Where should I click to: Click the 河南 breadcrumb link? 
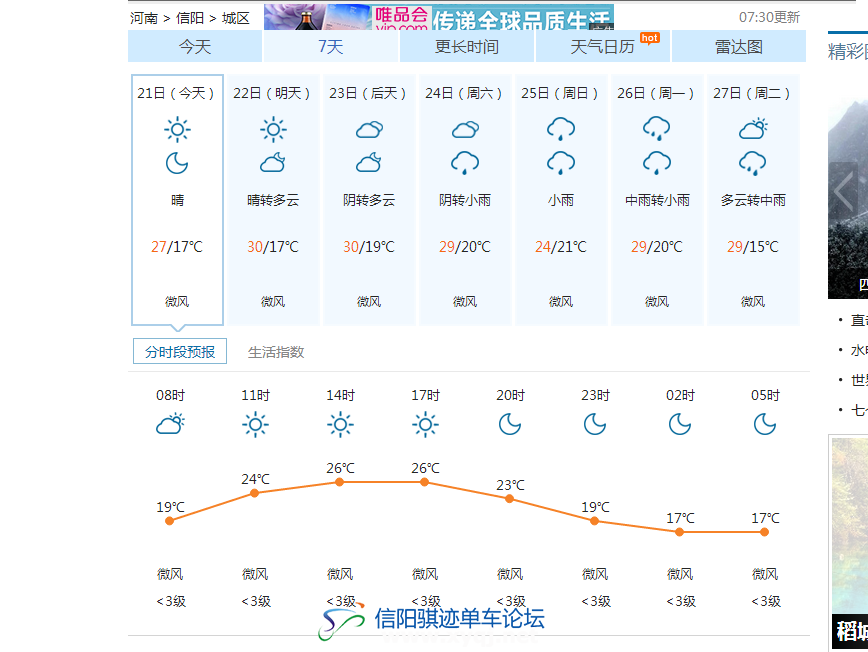(146, 18)
